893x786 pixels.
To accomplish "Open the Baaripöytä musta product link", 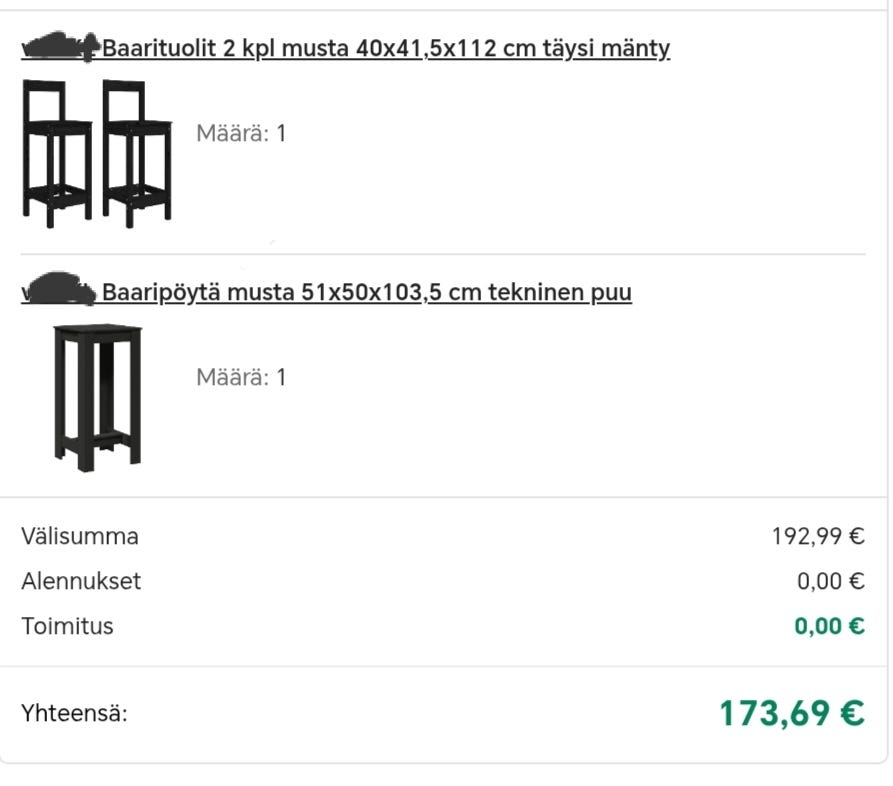I will [326, 292].
